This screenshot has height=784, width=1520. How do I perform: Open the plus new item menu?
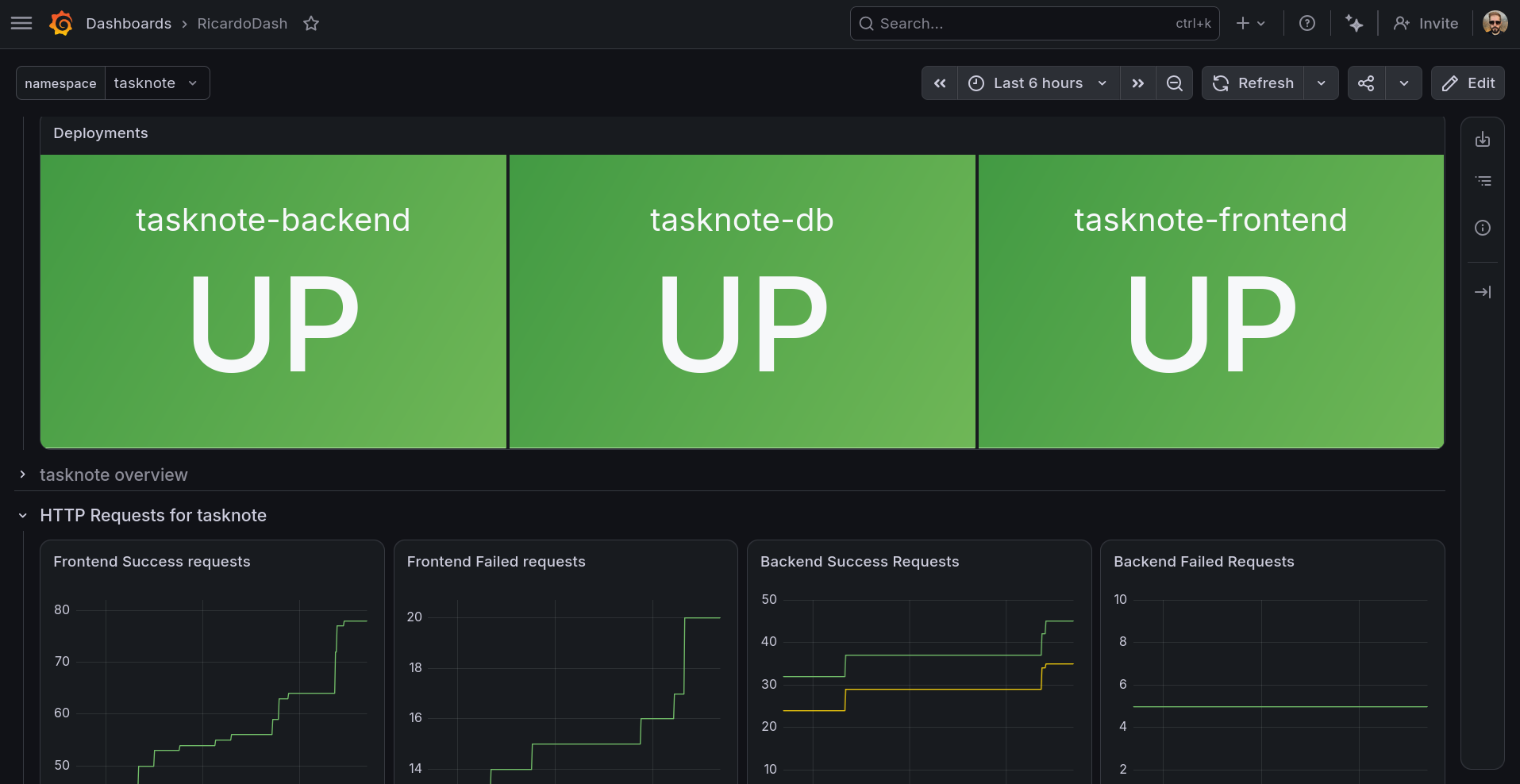pyautogui.click(x=1251, y=24)
